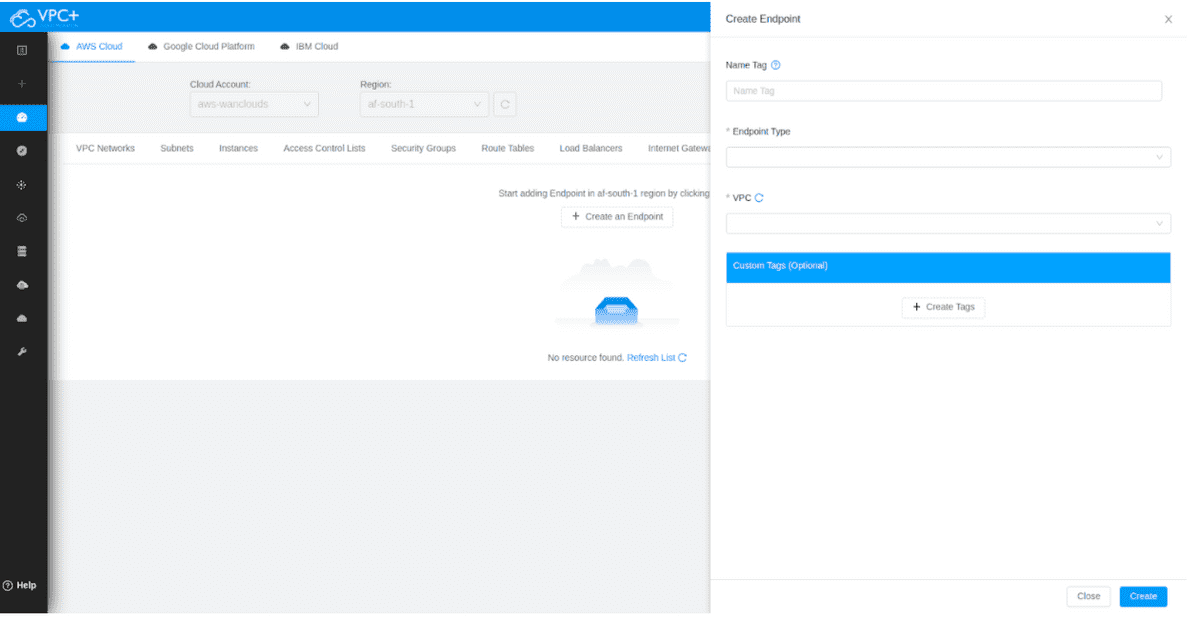
Task: Click the Custom Tags (Optional) header
Action: 948,267
